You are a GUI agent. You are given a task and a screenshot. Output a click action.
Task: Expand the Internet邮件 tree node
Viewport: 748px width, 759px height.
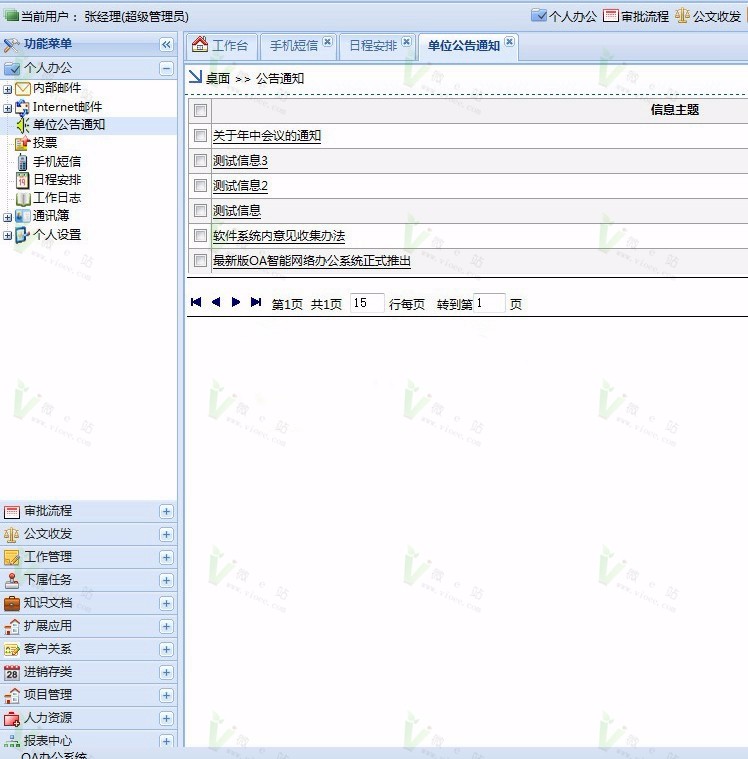(8, 108)
